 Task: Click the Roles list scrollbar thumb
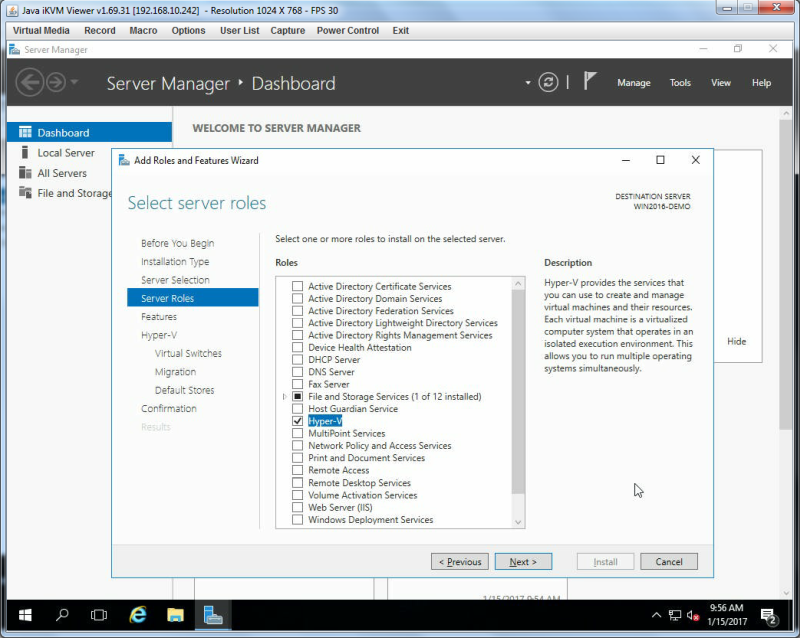[518, 392]
